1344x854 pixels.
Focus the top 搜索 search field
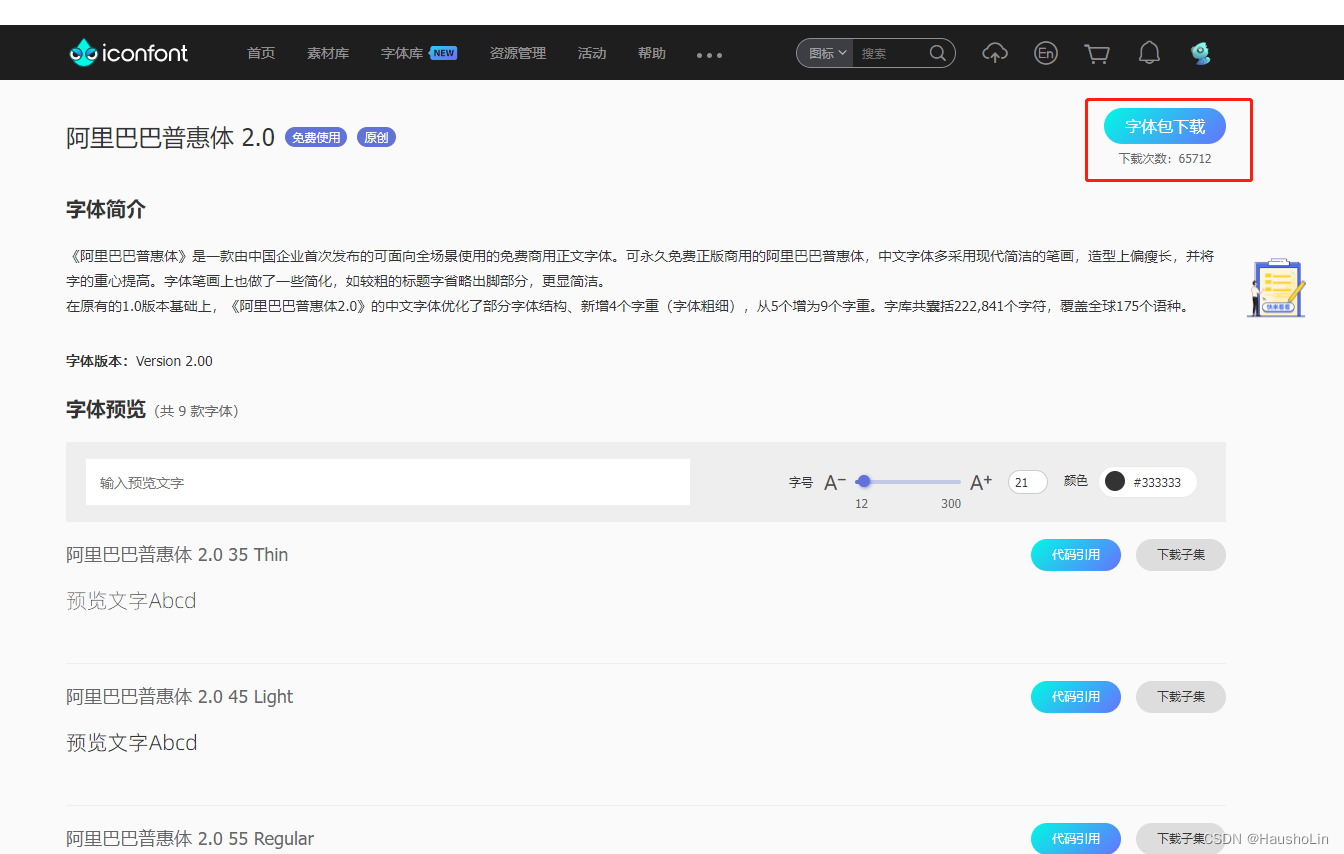click(890, 53)
